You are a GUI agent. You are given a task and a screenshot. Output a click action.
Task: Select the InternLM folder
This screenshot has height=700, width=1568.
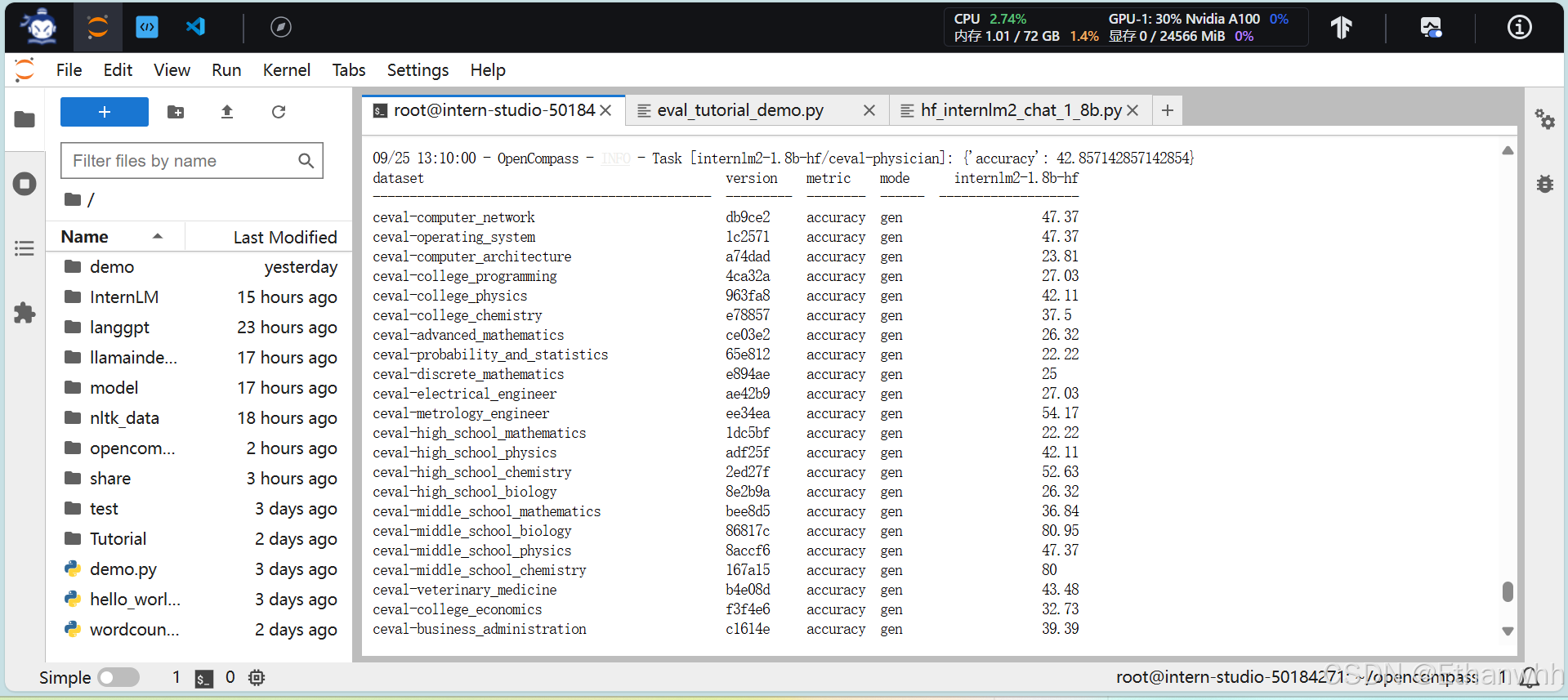click(199, 297)
